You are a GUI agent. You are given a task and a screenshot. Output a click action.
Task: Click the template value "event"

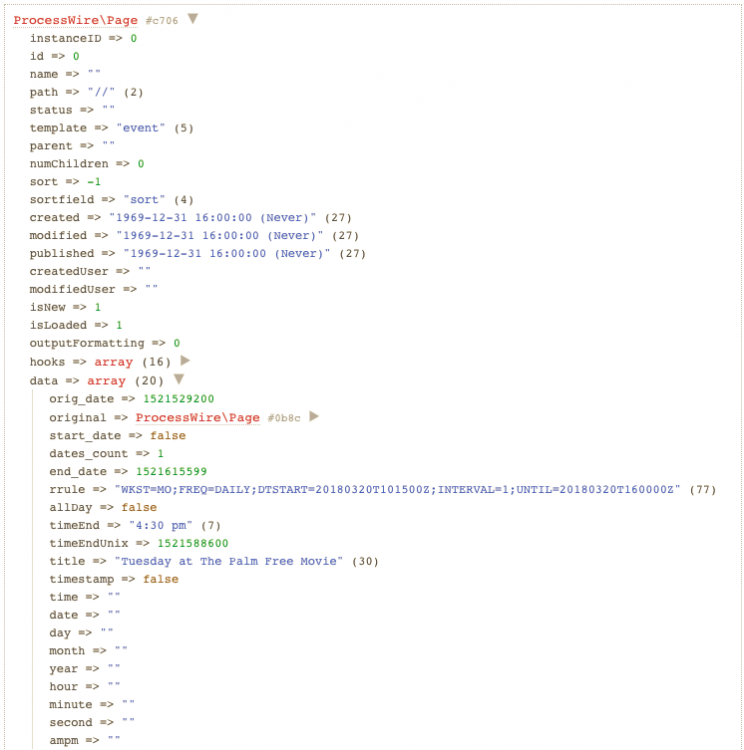click(142, 128)
